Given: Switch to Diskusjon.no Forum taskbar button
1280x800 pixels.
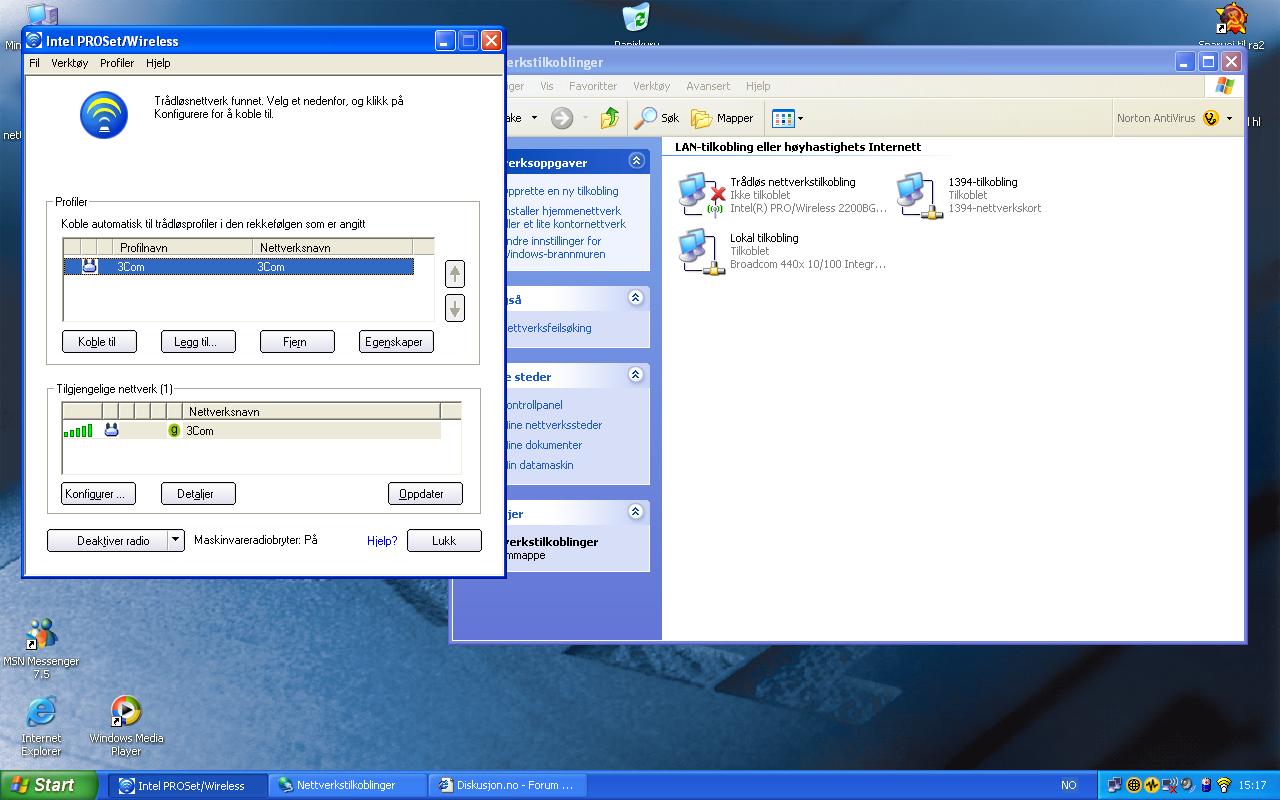Looking at the screenshot, I should (507, 785).
